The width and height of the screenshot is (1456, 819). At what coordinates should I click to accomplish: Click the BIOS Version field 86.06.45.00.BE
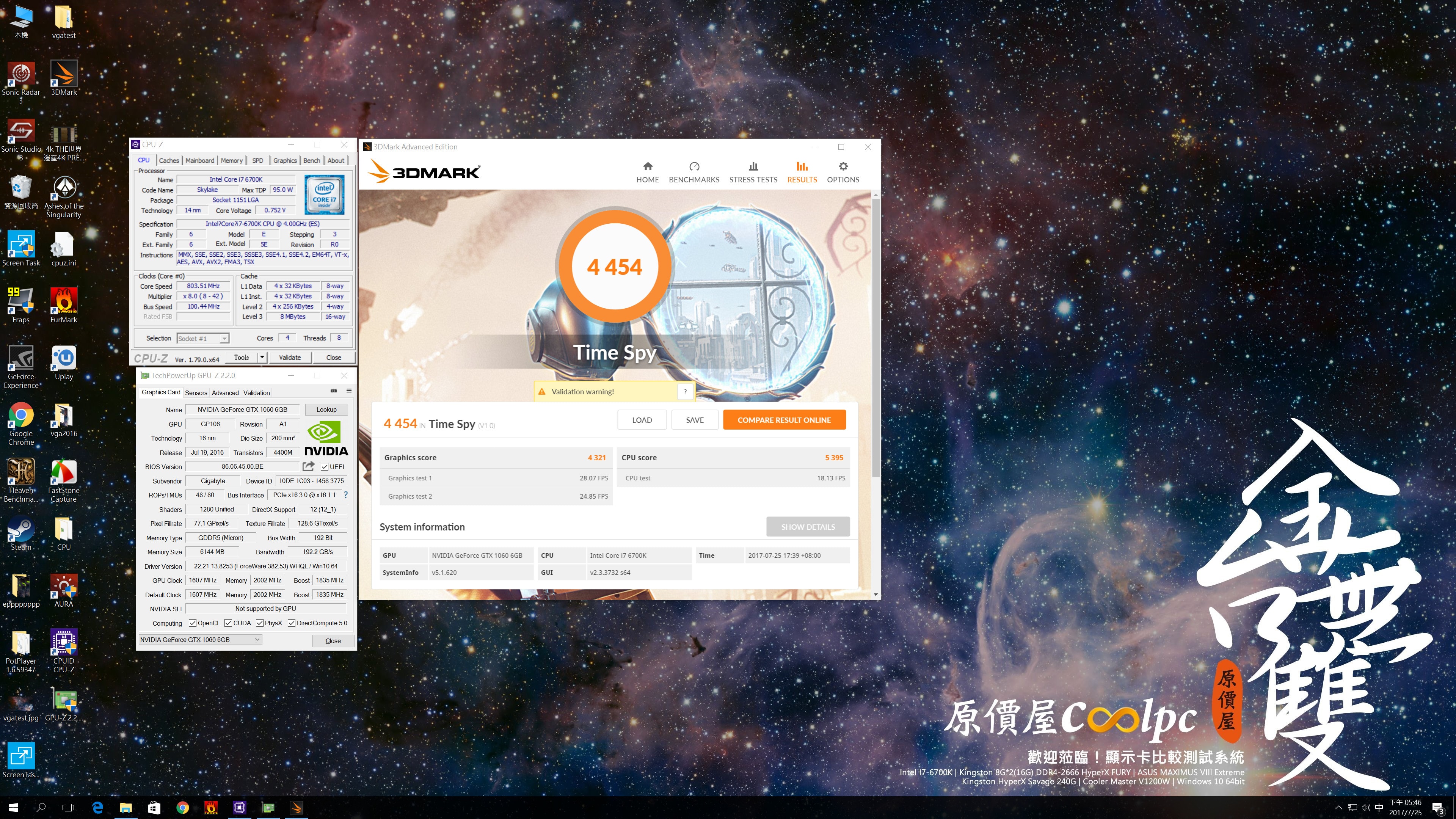pos(243,466)
